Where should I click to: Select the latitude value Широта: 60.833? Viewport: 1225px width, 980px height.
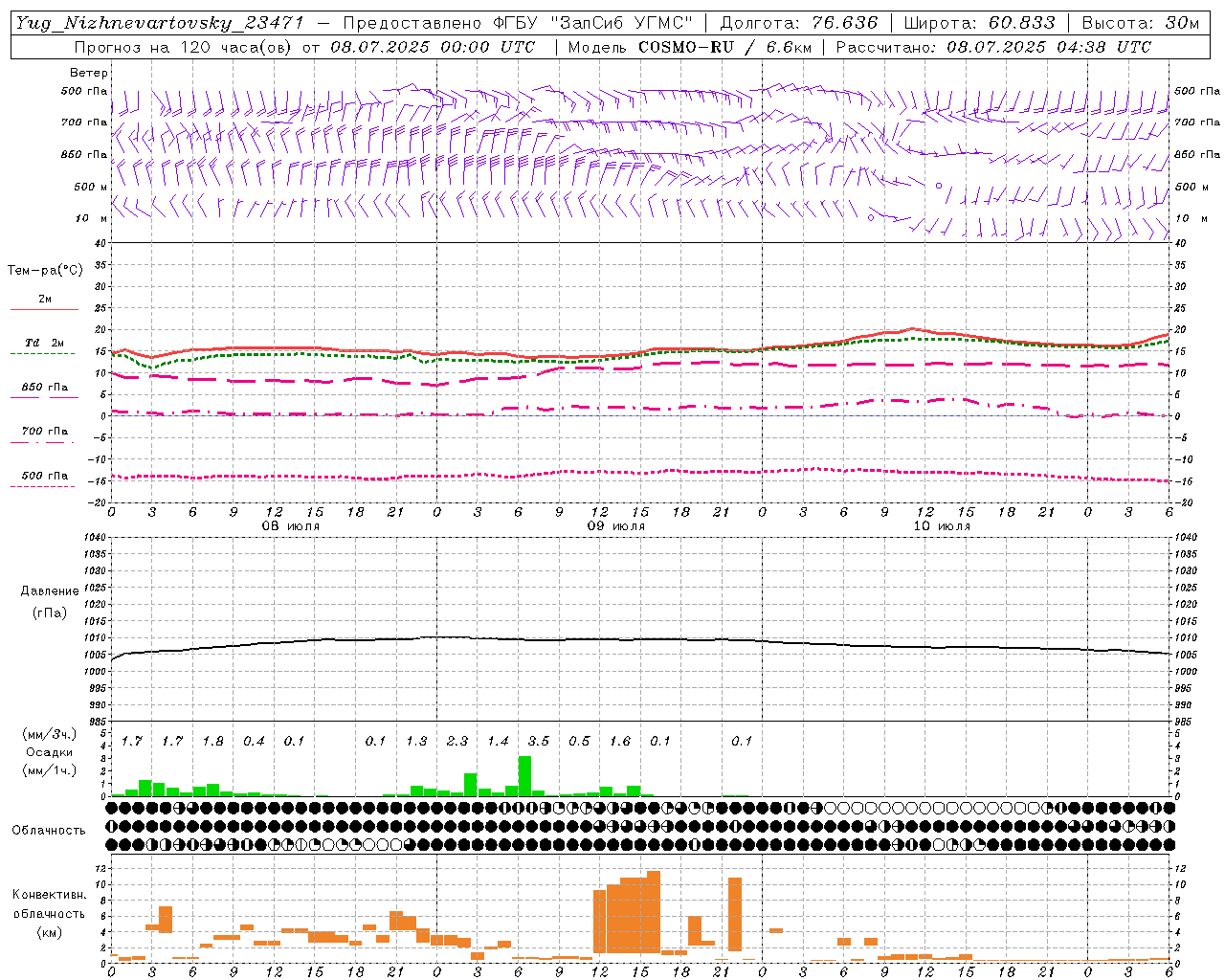[x=979, y=23]
